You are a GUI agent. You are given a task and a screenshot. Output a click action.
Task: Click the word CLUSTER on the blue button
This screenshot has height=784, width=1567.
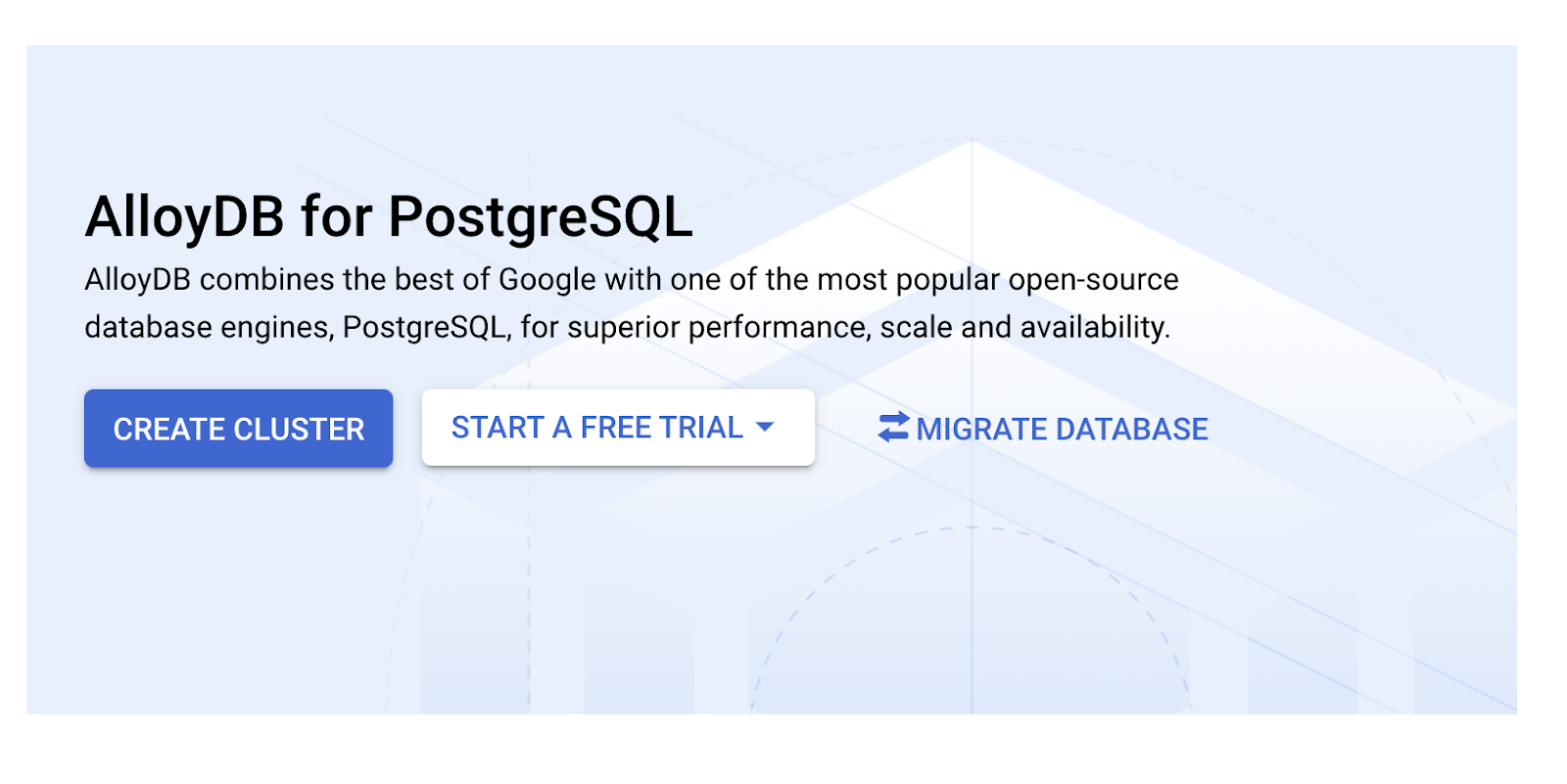click(x=299, y=429)
